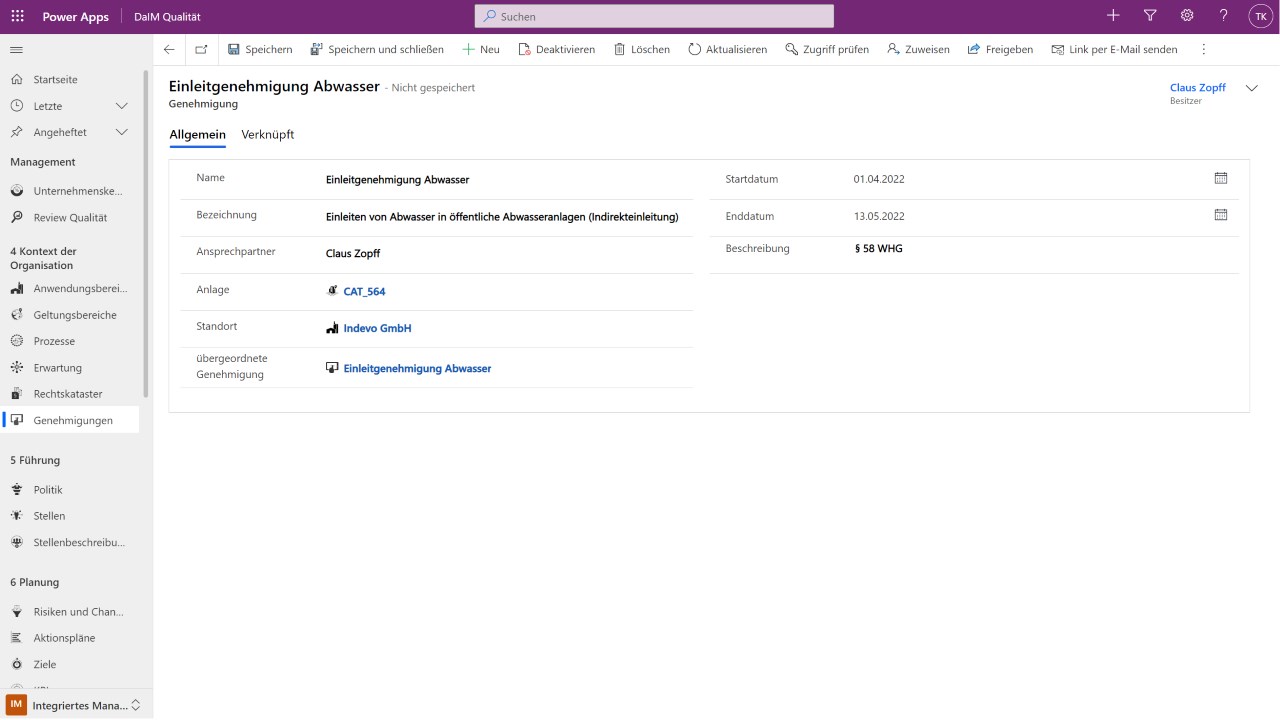Open the Indevo GmbH Standort link
Image resolution: width=1280 pixels, height=720 pixels.
click(x=377, y=328)
